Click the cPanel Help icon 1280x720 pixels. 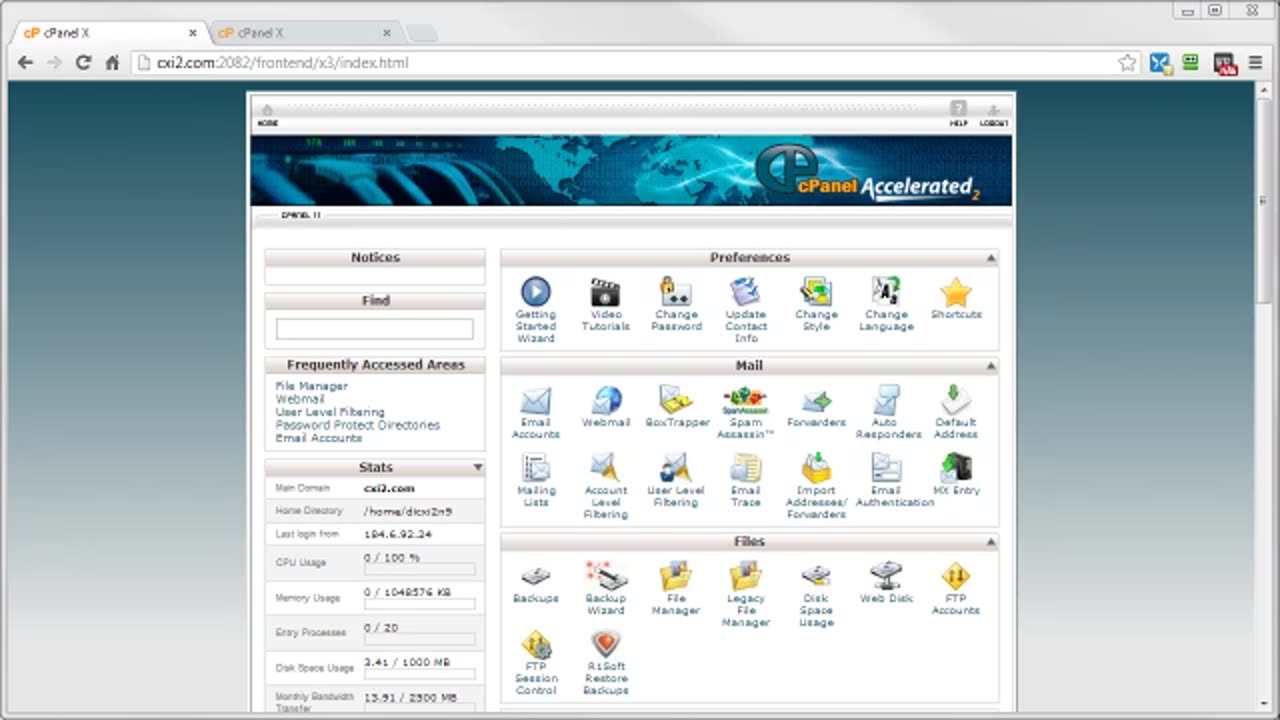(958, 113)
